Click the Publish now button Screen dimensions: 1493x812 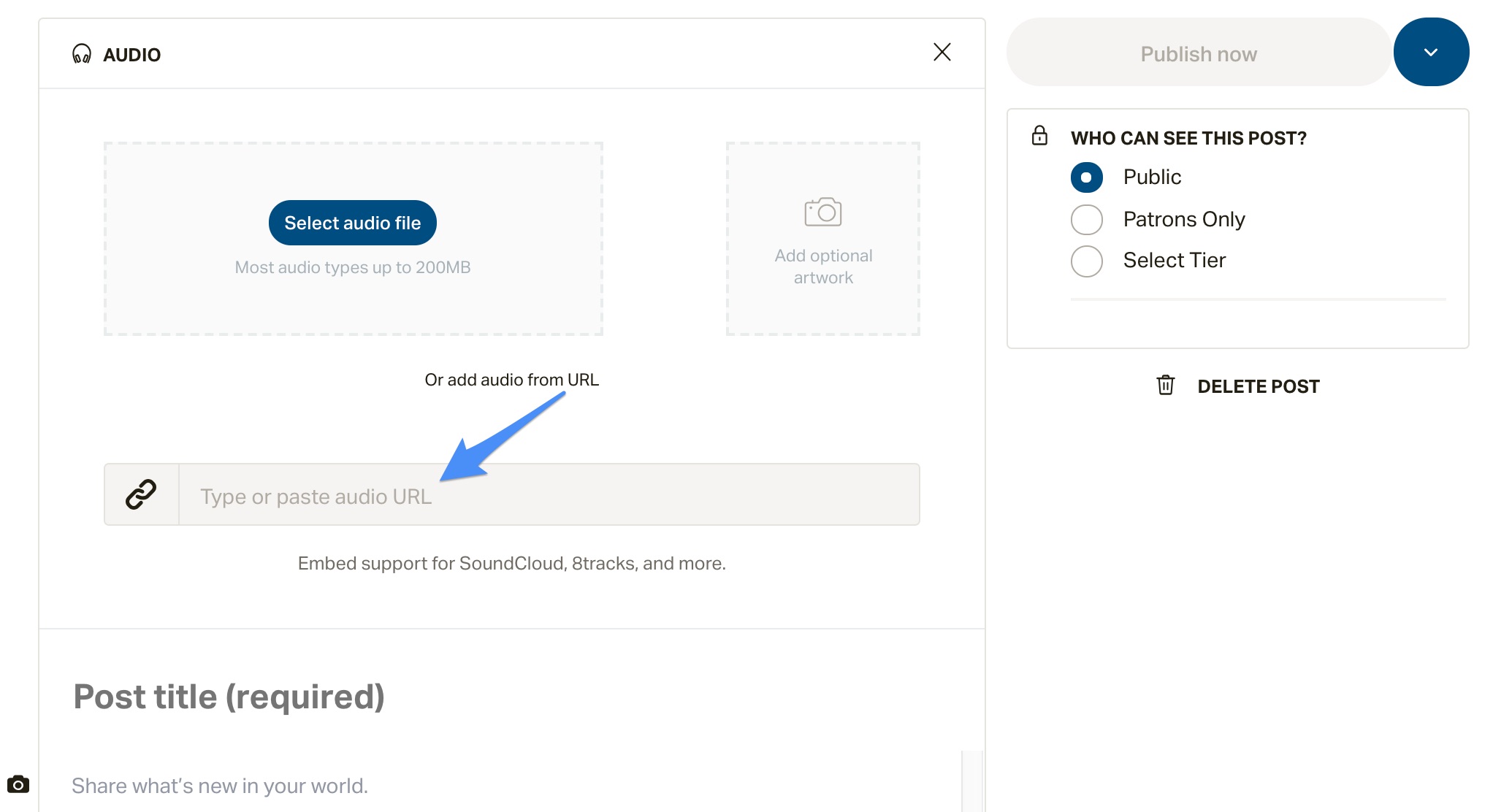coord(1199,52)
